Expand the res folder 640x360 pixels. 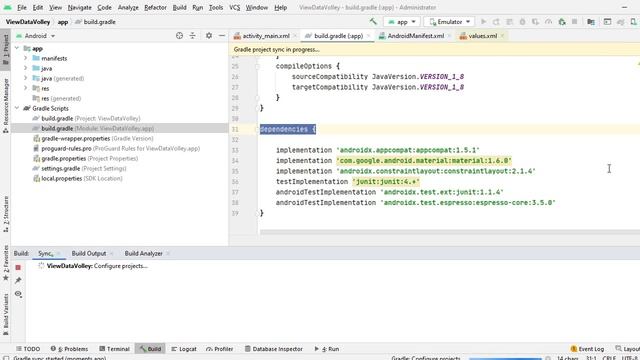(26, 88)
